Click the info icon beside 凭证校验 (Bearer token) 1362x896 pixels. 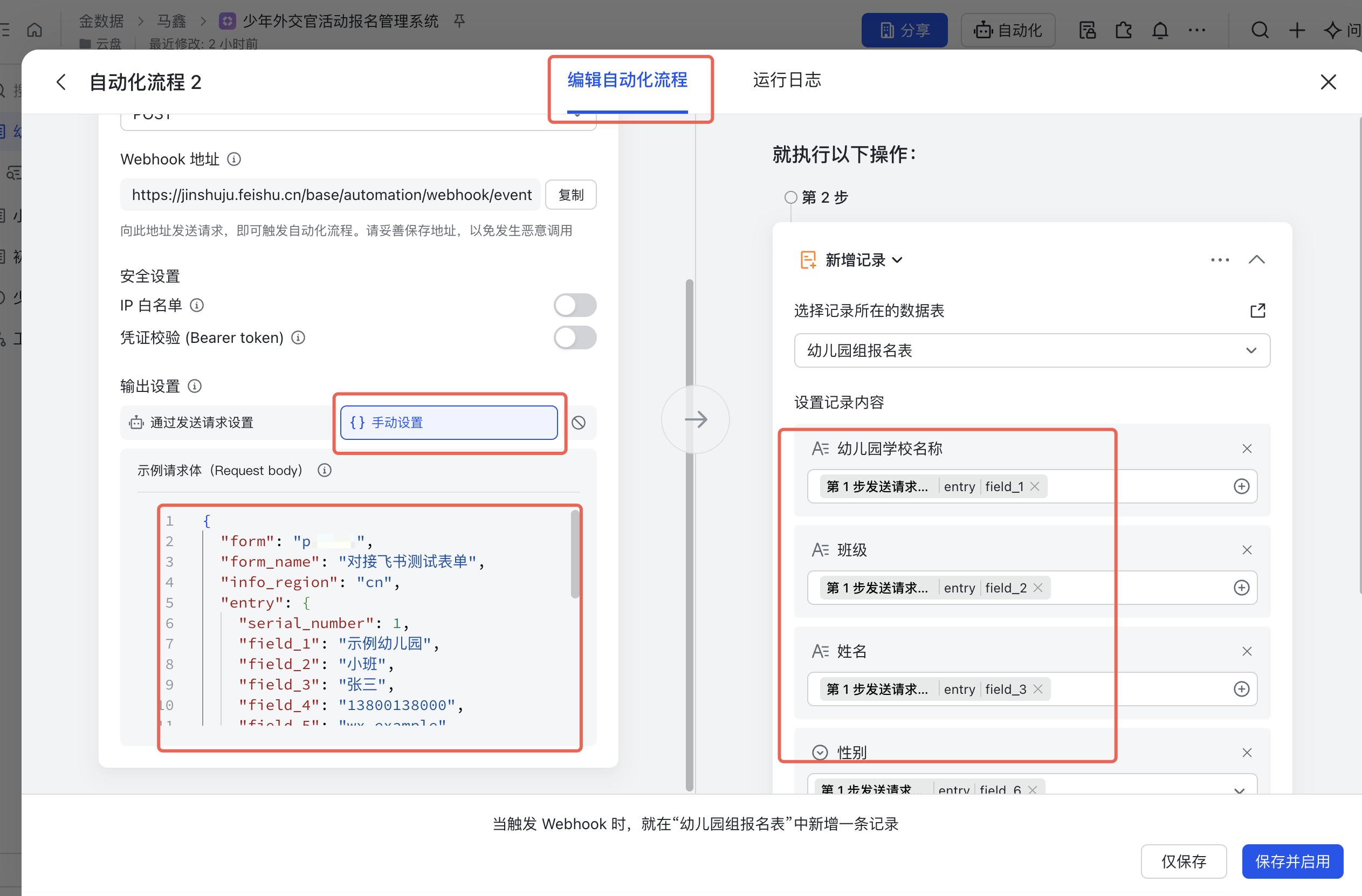pyautogui.click(x=298, y=337)
